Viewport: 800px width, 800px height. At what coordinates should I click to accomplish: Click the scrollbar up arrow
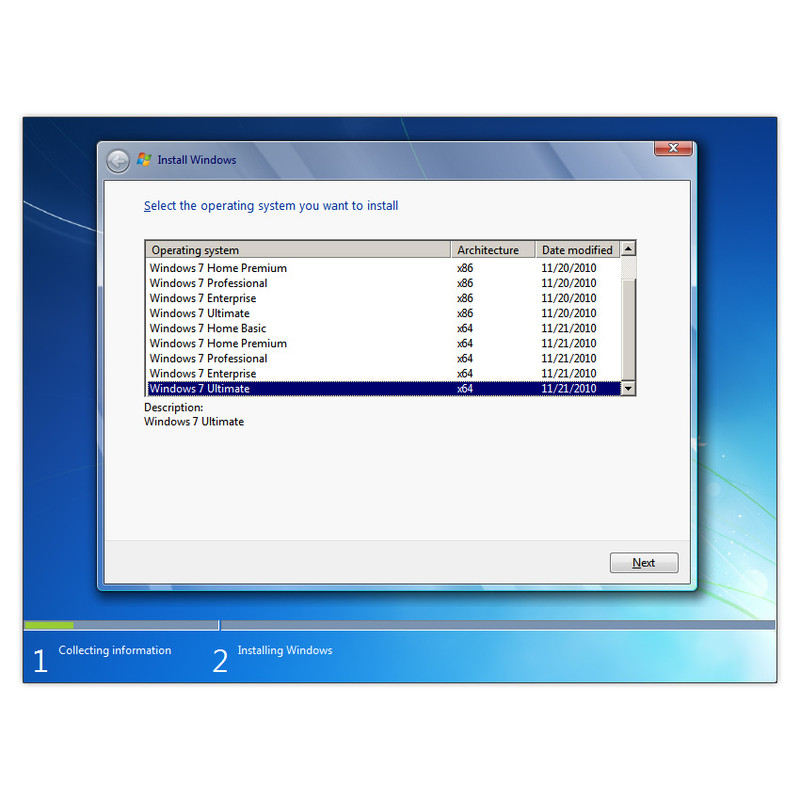point(628,249)
